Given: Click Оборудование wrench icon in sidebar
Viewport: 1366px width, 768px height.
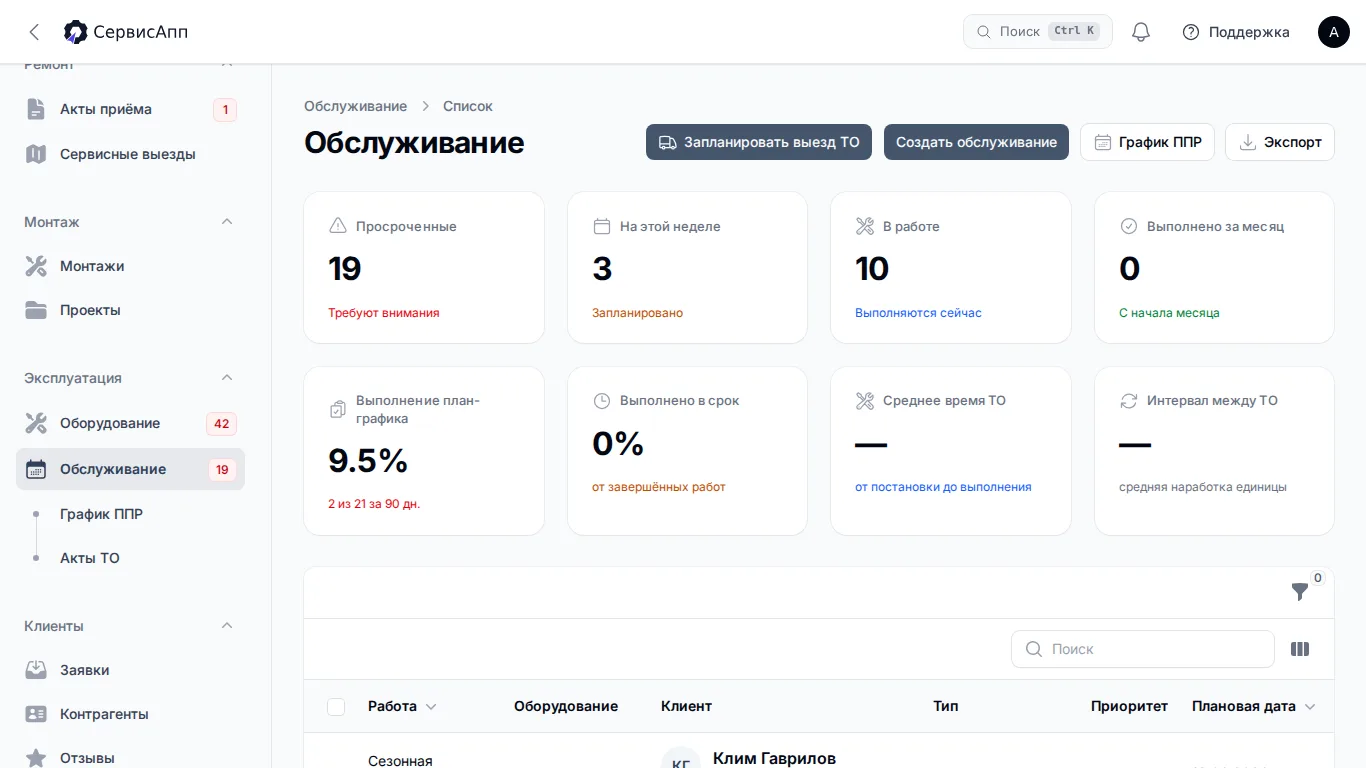Looking at the screenshot, I should (36, 423).
